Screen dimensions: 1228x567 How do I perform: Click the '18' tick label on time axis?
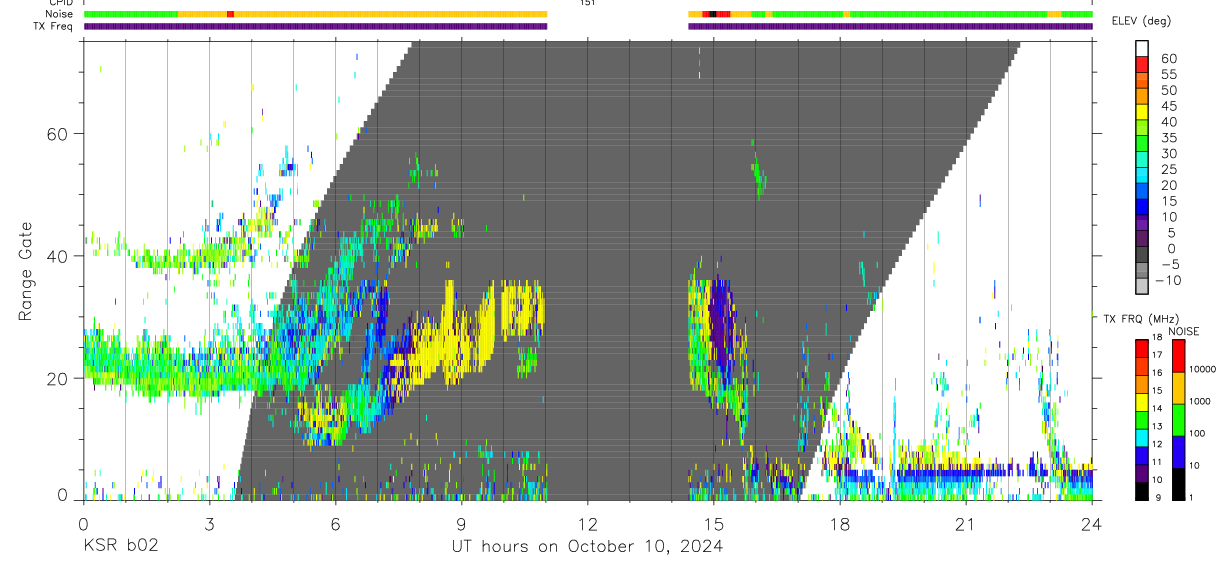click(x=840, y=523)
